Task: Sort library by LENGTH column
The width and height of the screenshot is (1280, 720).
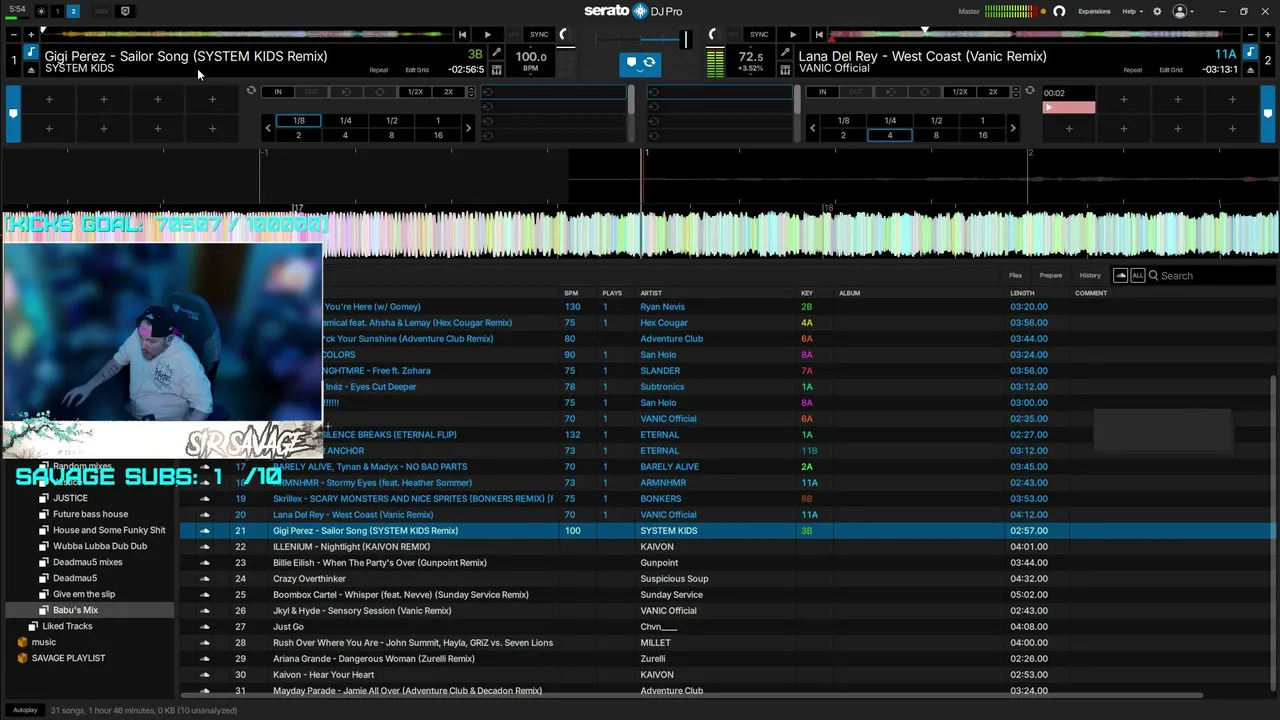Action: click(1022, 293)
